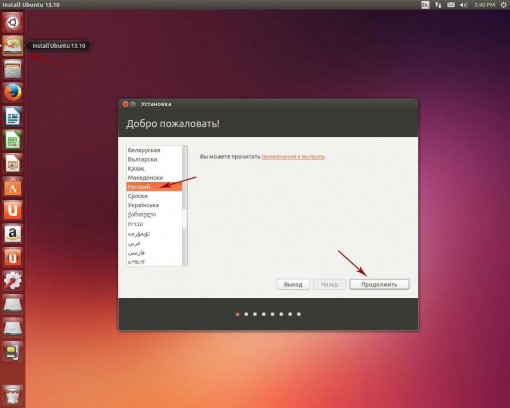Viewport: 510px width, 408px height.
Task: Select Српски language
Action: point(154,196)
